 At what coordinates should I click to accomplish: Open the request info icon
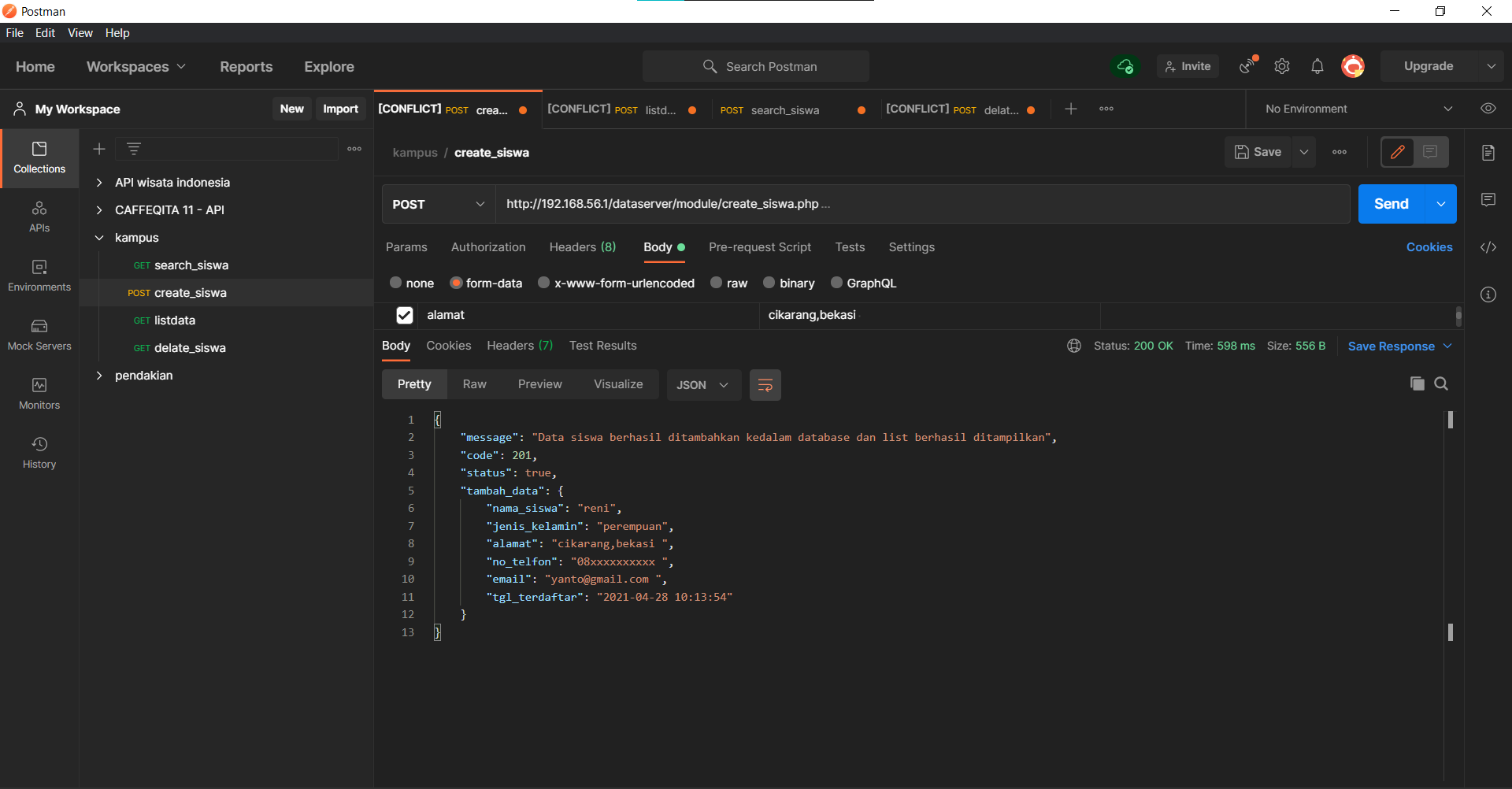(x=1488, y=294)
